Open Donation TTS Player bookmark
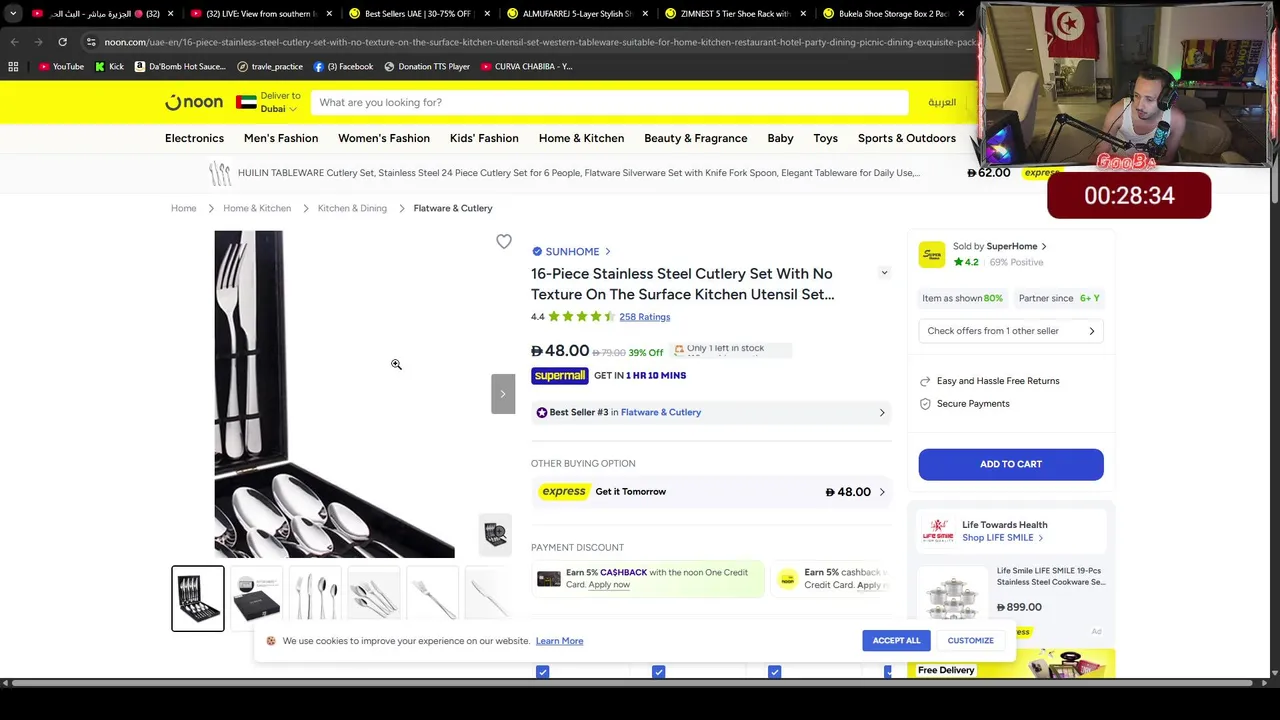Viewport: 1280px width, 720px height. point(427,66)
